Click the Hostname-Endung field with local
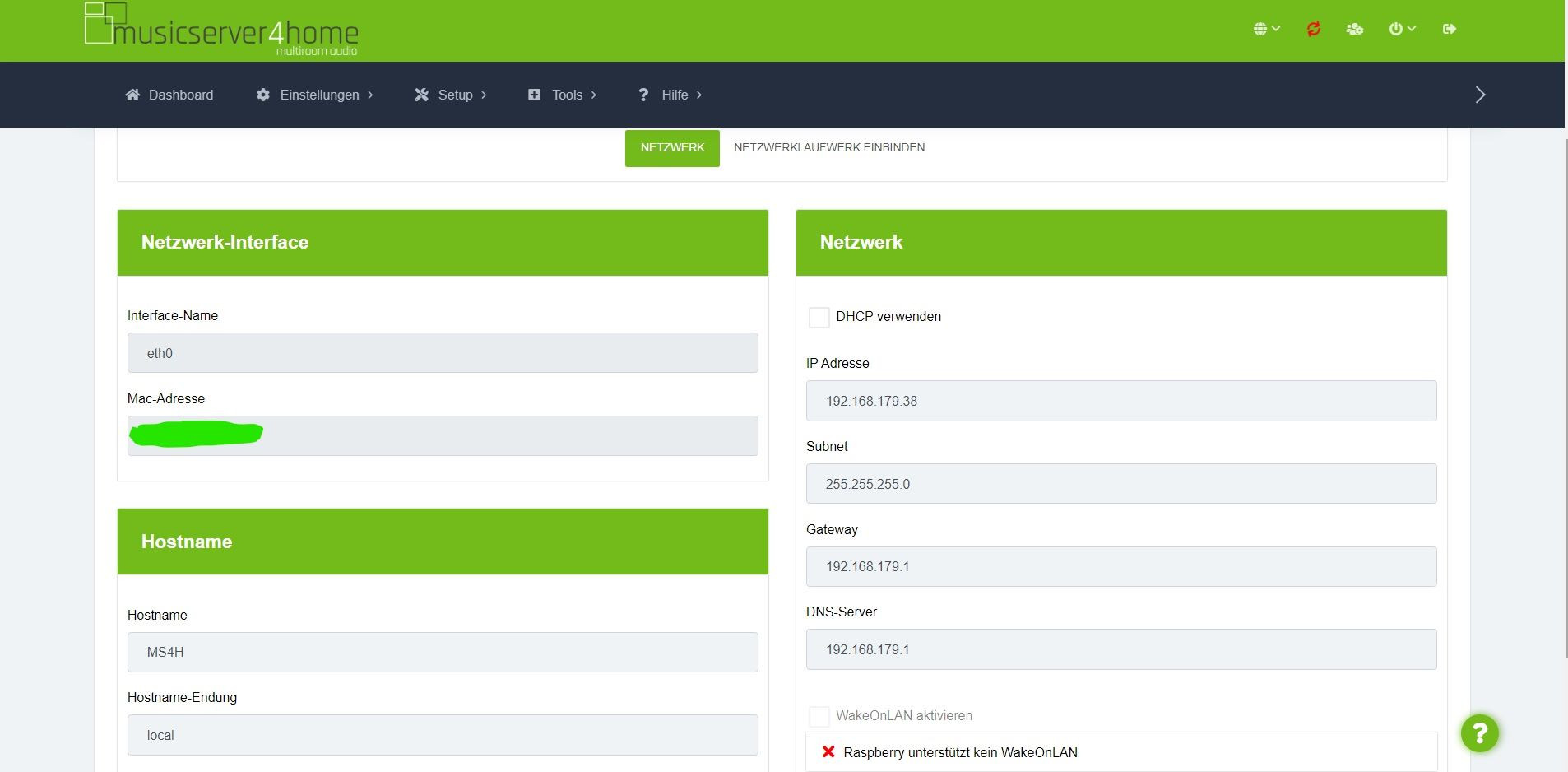This screenshot has height=772, width=1568. 443,735
